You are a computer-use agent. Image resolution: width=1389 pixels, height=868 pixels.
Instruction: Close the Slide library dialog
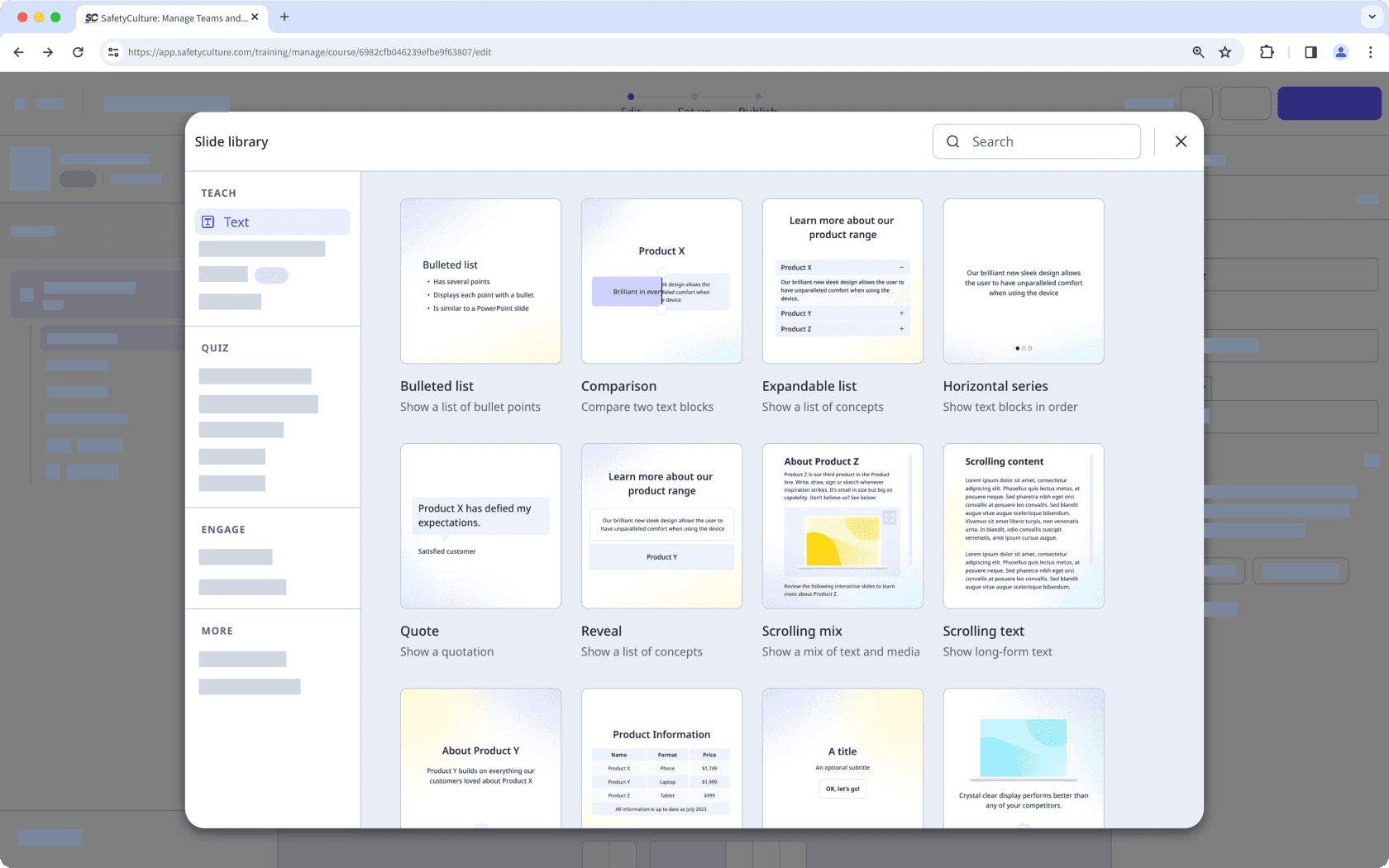(1181, 141)
